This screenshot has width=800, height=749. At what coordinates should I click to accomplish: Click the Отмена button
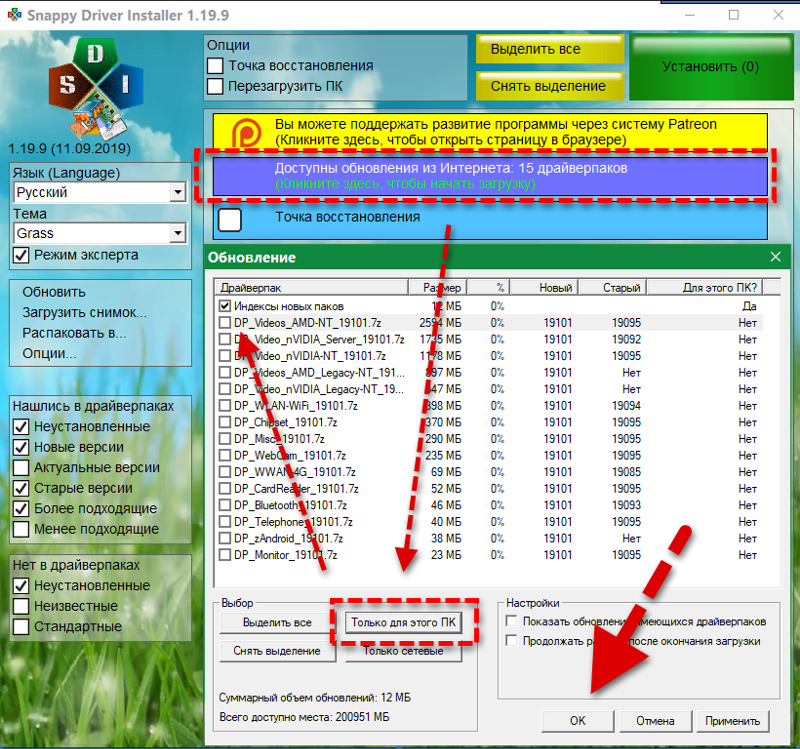coord(655,721)
